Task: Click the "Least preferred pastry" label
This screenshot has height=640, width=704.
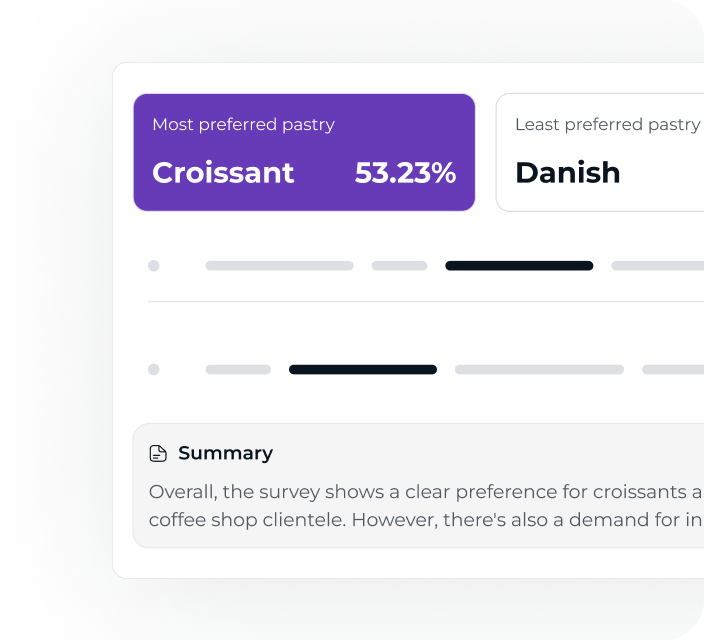Action: pos(607,125)
